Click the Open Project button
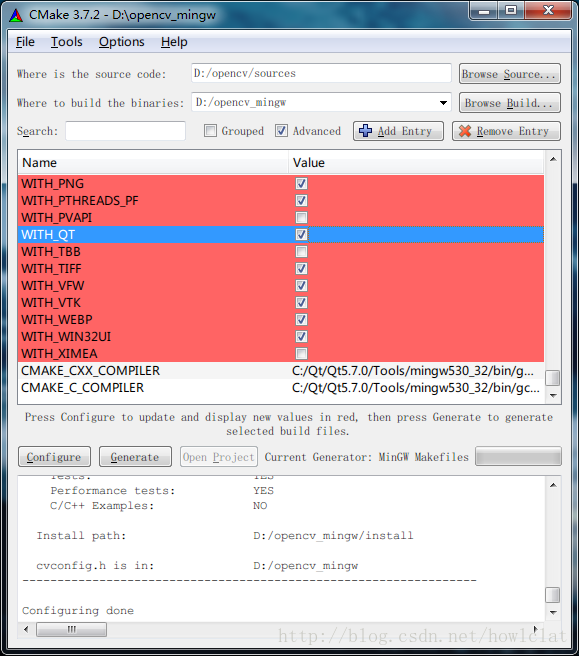Screen dimensions: 579x656 coord(219,456)
